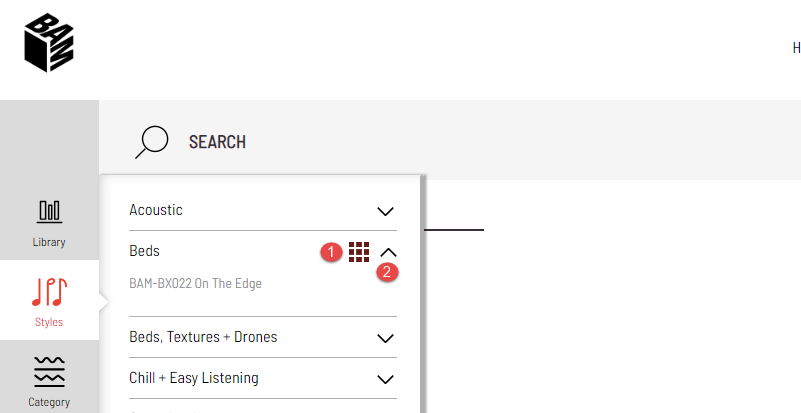
Task: Click the magnifying glass search icon
Action: coord(152,142)
